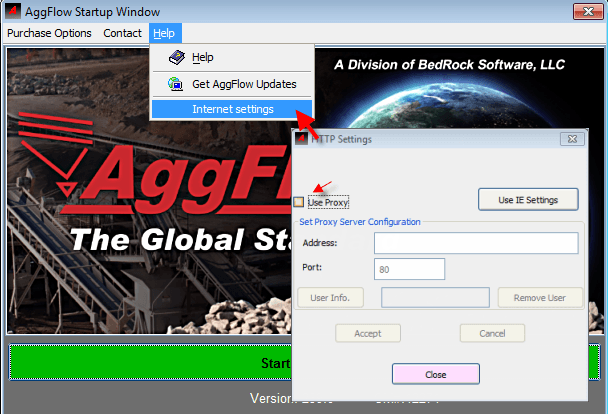
Task: Click the pink Close button
Action: (435, 374)
